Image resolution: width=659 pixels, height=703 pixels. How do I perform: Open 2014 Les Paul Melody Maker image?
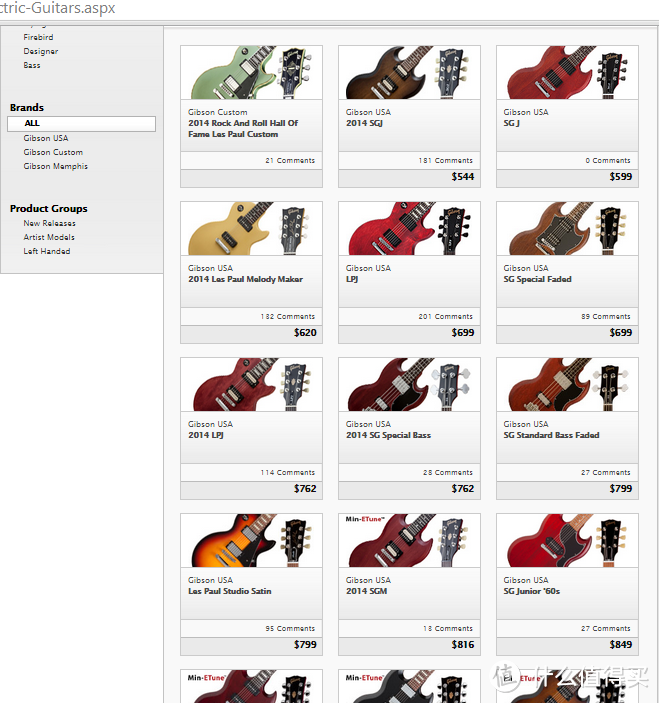pyautogui.click(x=251, y=228)
